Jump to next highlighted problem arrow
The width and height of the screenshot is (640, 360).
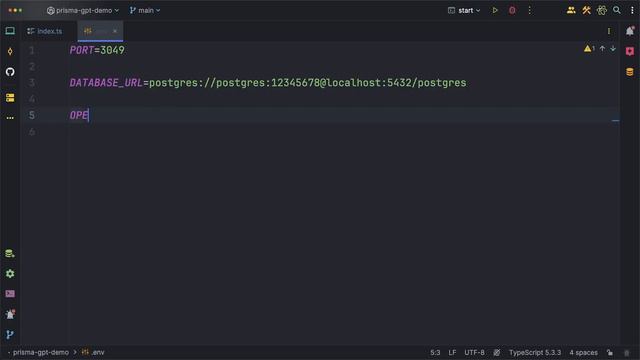(x=613, y=49)
